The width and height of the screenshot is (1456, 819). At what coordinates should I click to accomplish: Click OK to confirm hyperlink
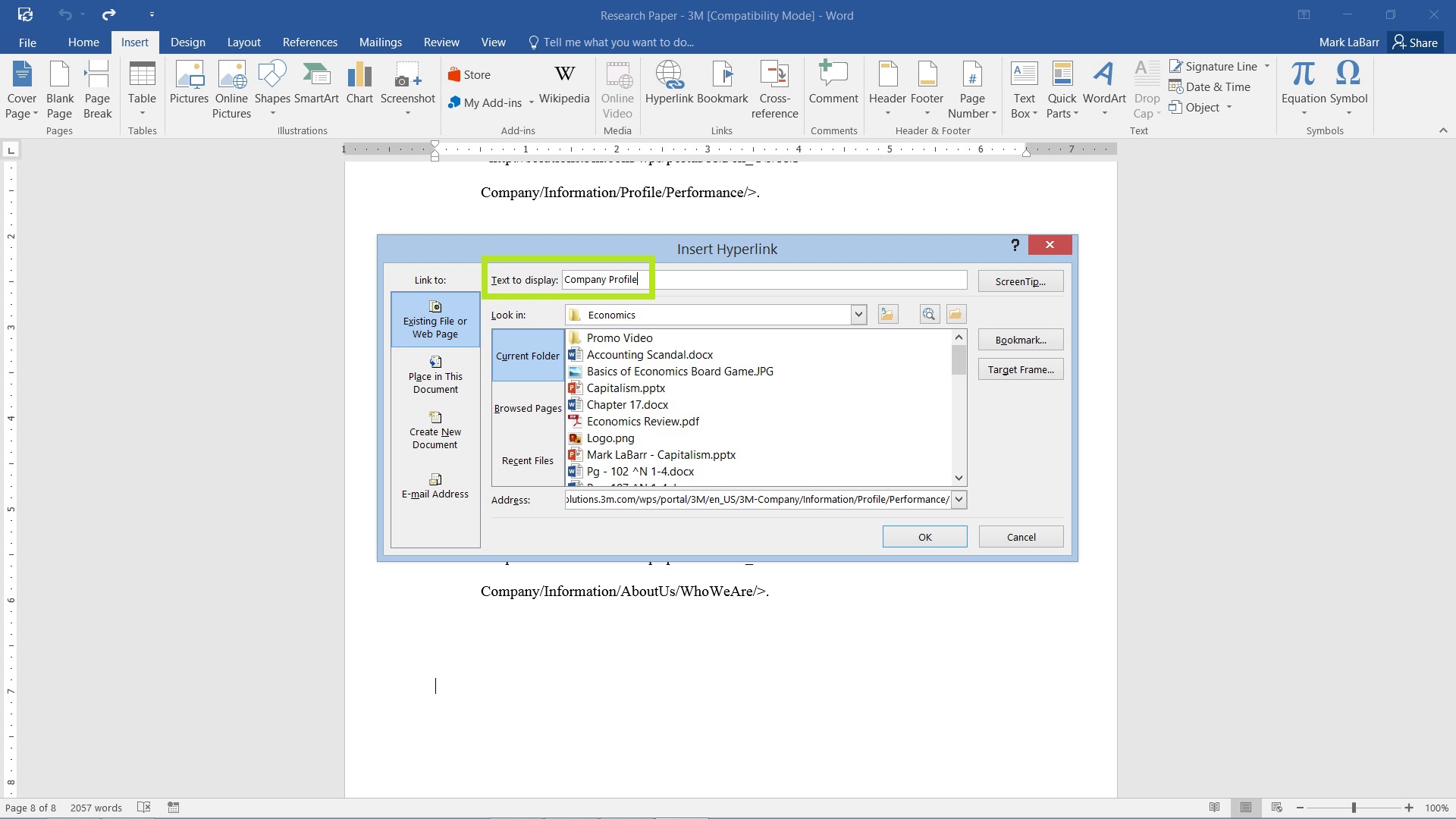coord(924,537)
